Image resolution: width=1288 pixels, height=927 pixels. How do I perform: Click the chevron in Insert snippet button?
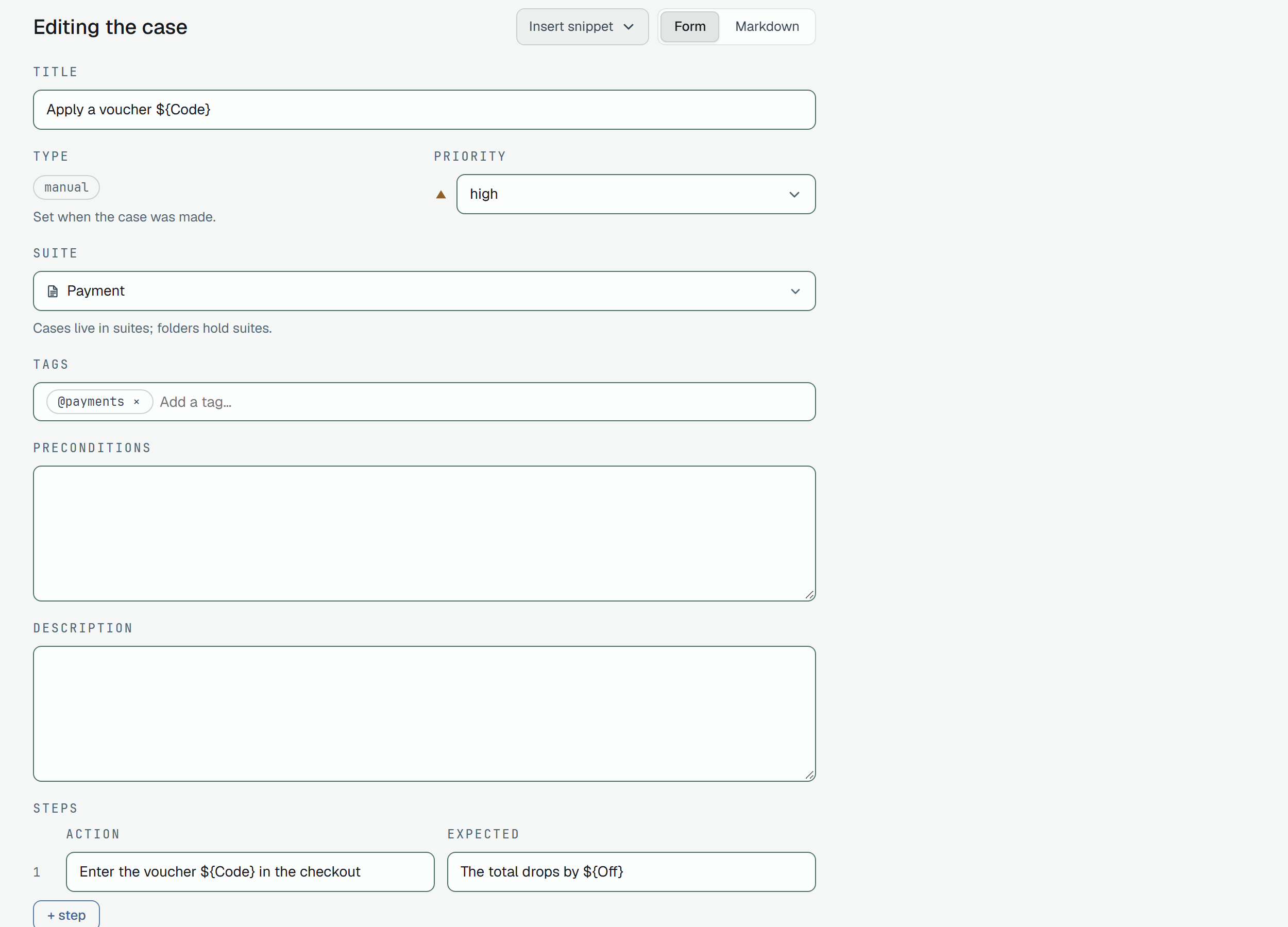[x=629, y=27]
